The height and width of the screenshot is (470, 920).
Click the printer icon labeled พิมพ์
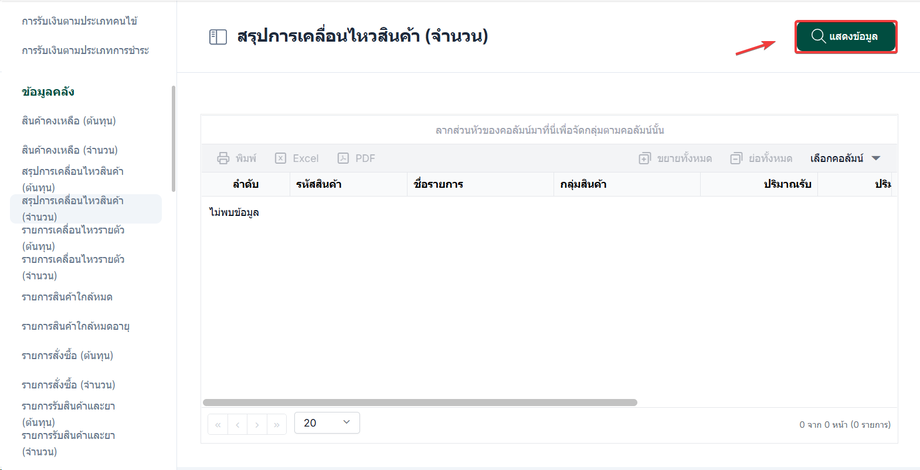coord(223,158)
